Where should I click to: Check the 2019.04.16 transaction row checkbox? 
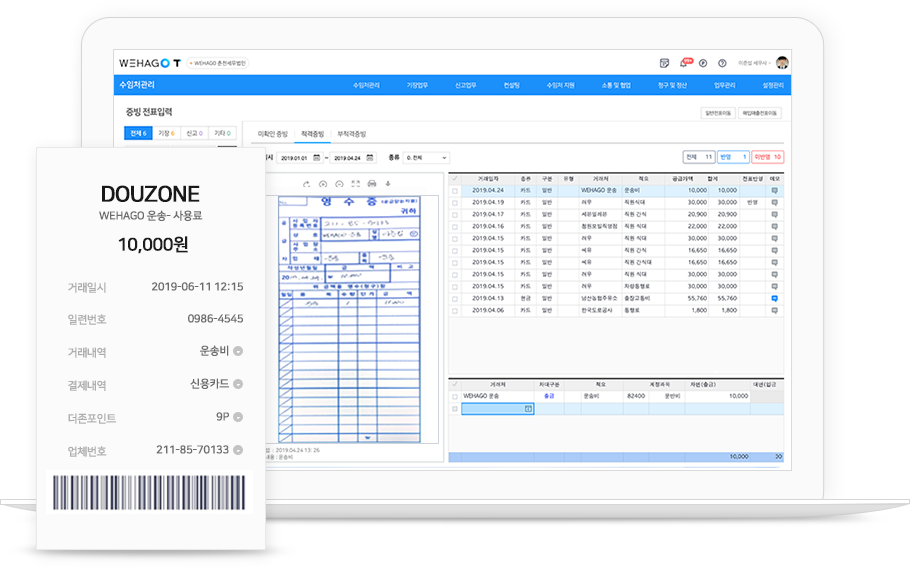pyautogui.click(x=455, y=227)
